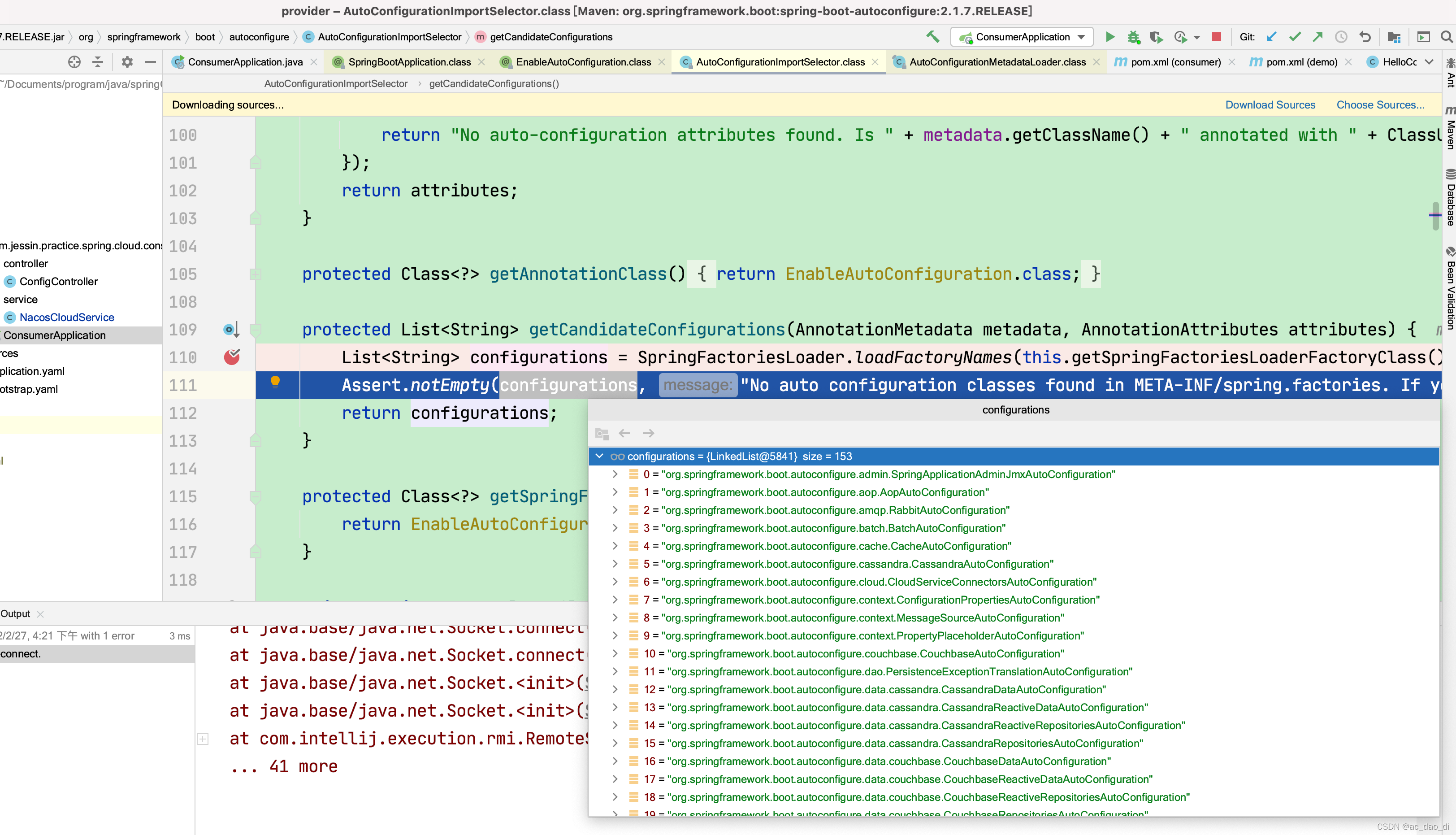Click autoconfigure breadcrumb in navigation bar

259,37
